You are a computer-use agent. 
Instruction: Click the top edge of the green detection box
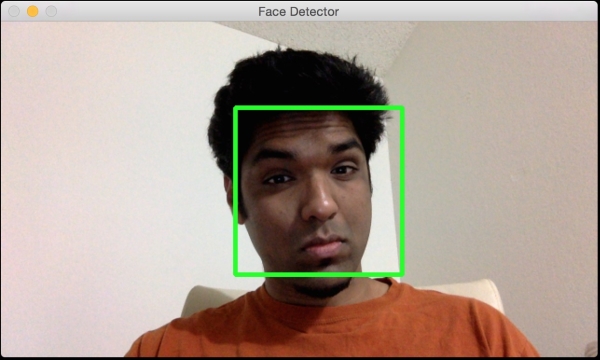319,108
